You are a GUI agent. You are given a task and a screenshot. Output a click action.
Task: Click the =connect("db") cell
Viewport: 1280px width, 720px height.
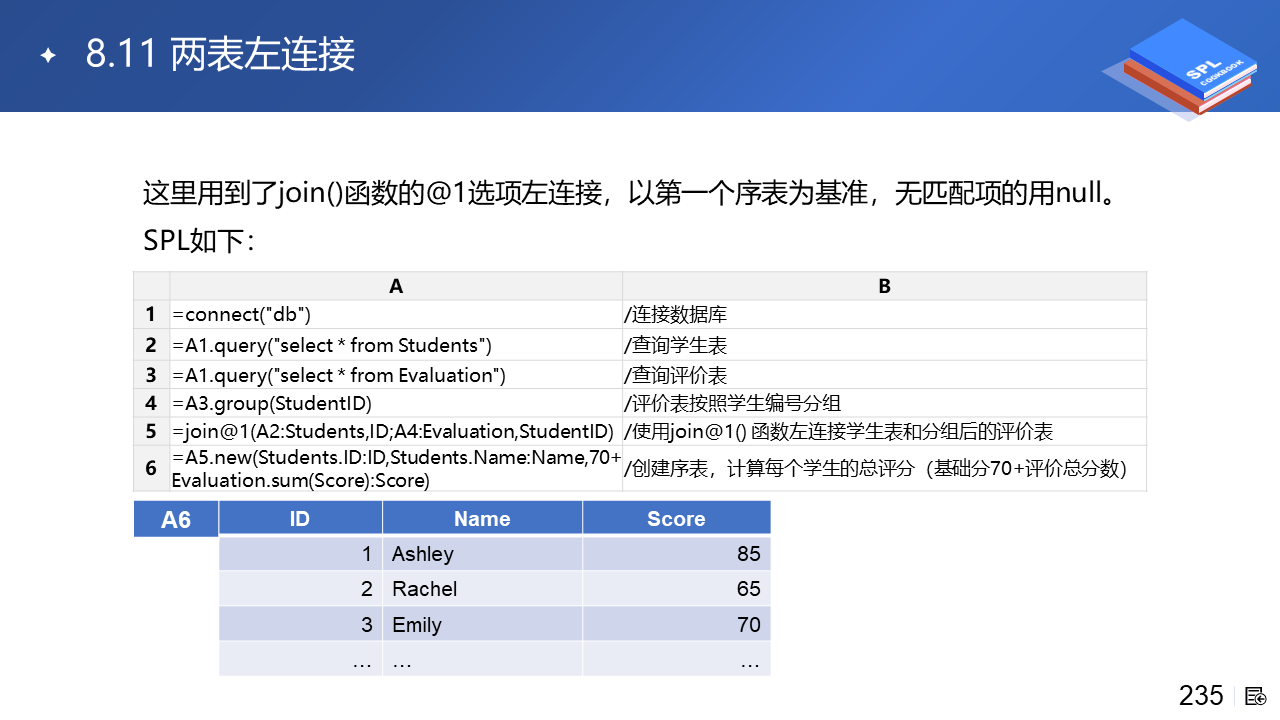[x=396, y=314]
